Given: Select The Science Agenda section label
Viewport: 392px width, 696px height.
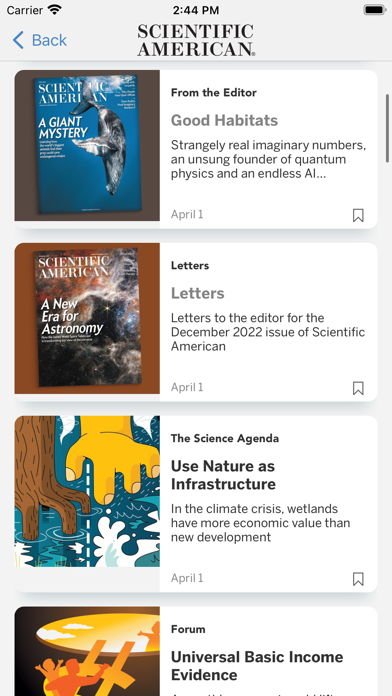Looking at the screenshot, I should pyautogui.click(x=225, y=439).
